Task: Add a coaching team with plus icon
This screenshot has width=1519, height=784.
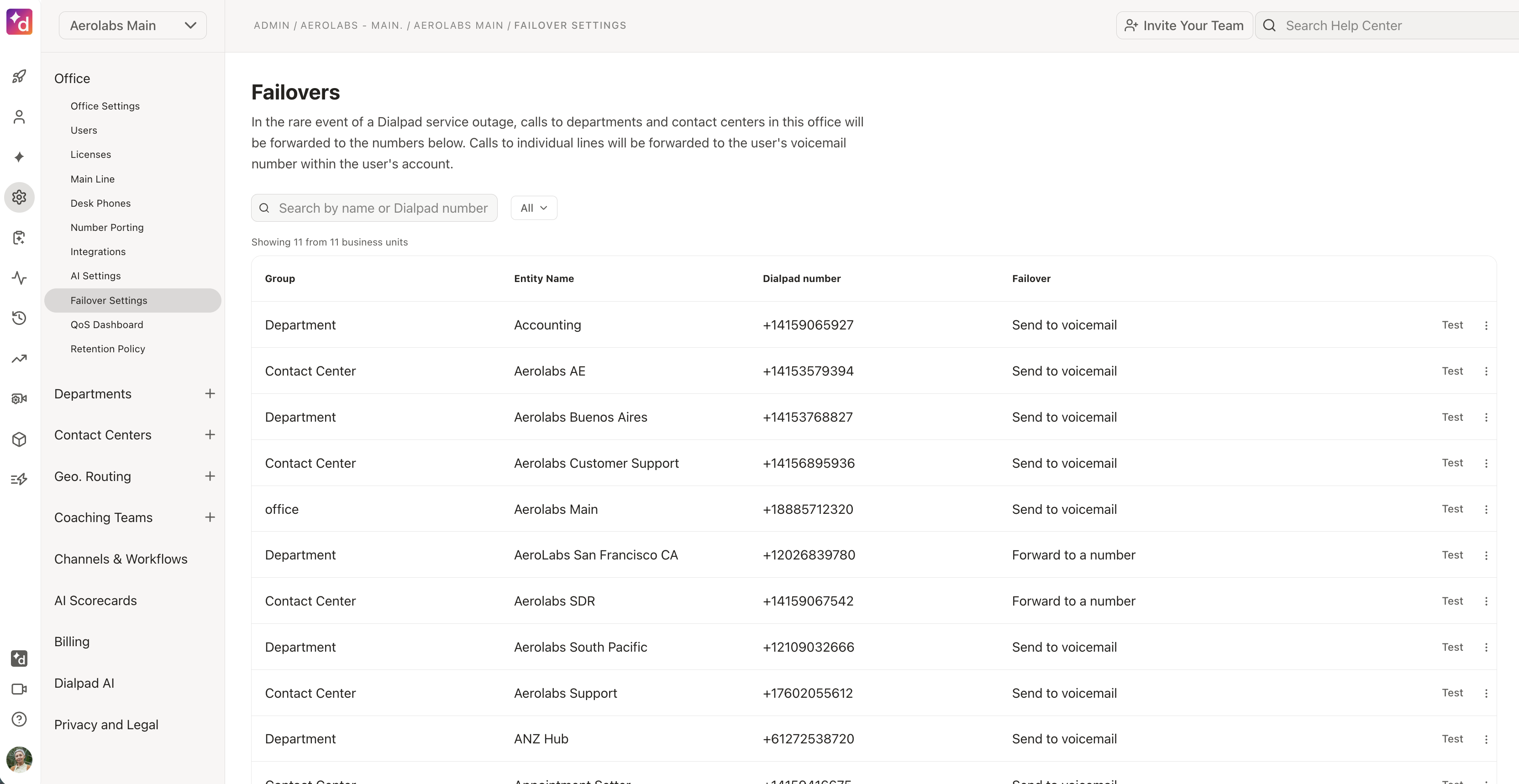Action: [210, 517]
